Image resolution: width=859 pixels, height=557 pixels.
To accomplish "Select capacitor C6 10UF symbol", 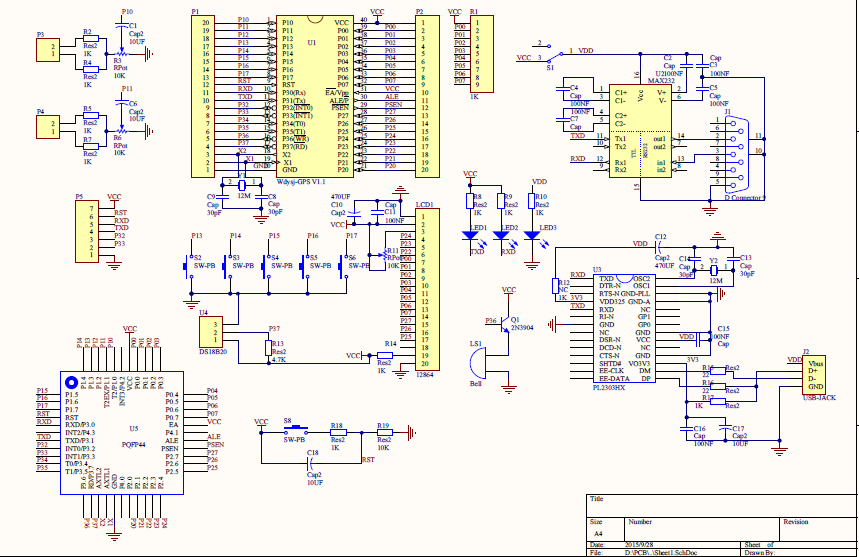I will pyautogui.click(x=122, y=102).
